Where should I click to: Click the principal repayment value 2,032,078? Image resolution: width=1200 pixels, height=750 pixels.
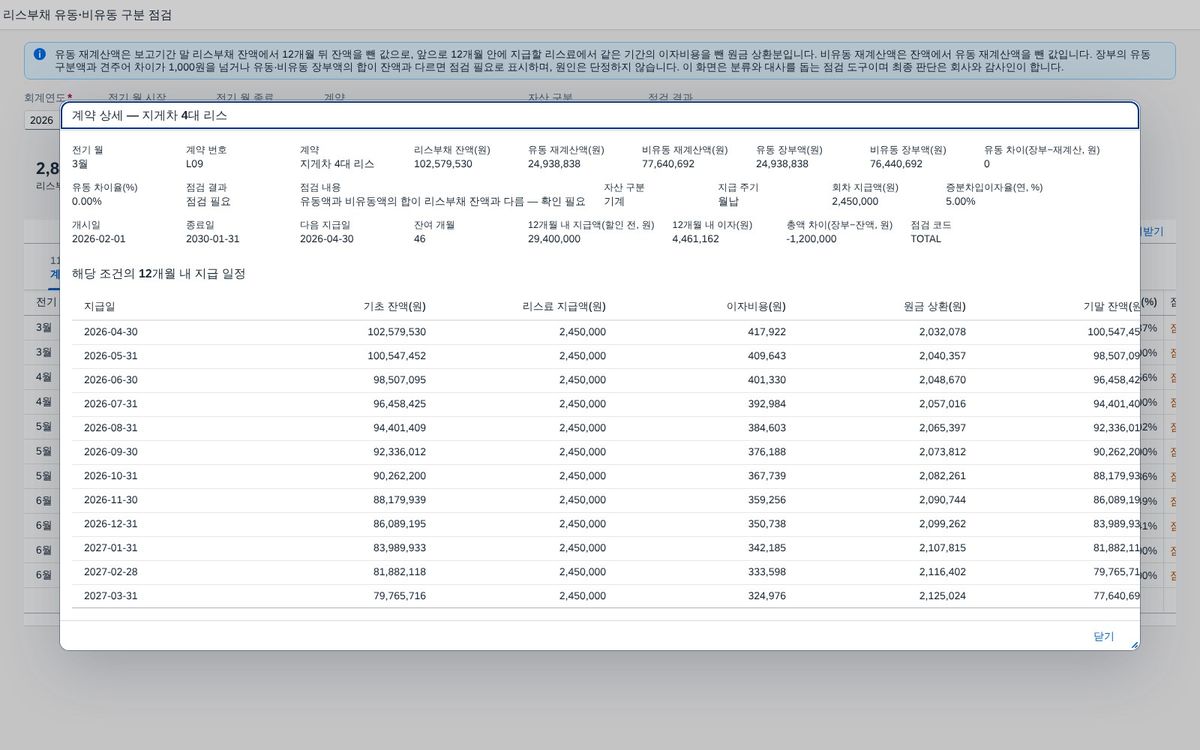pos(943,332)
